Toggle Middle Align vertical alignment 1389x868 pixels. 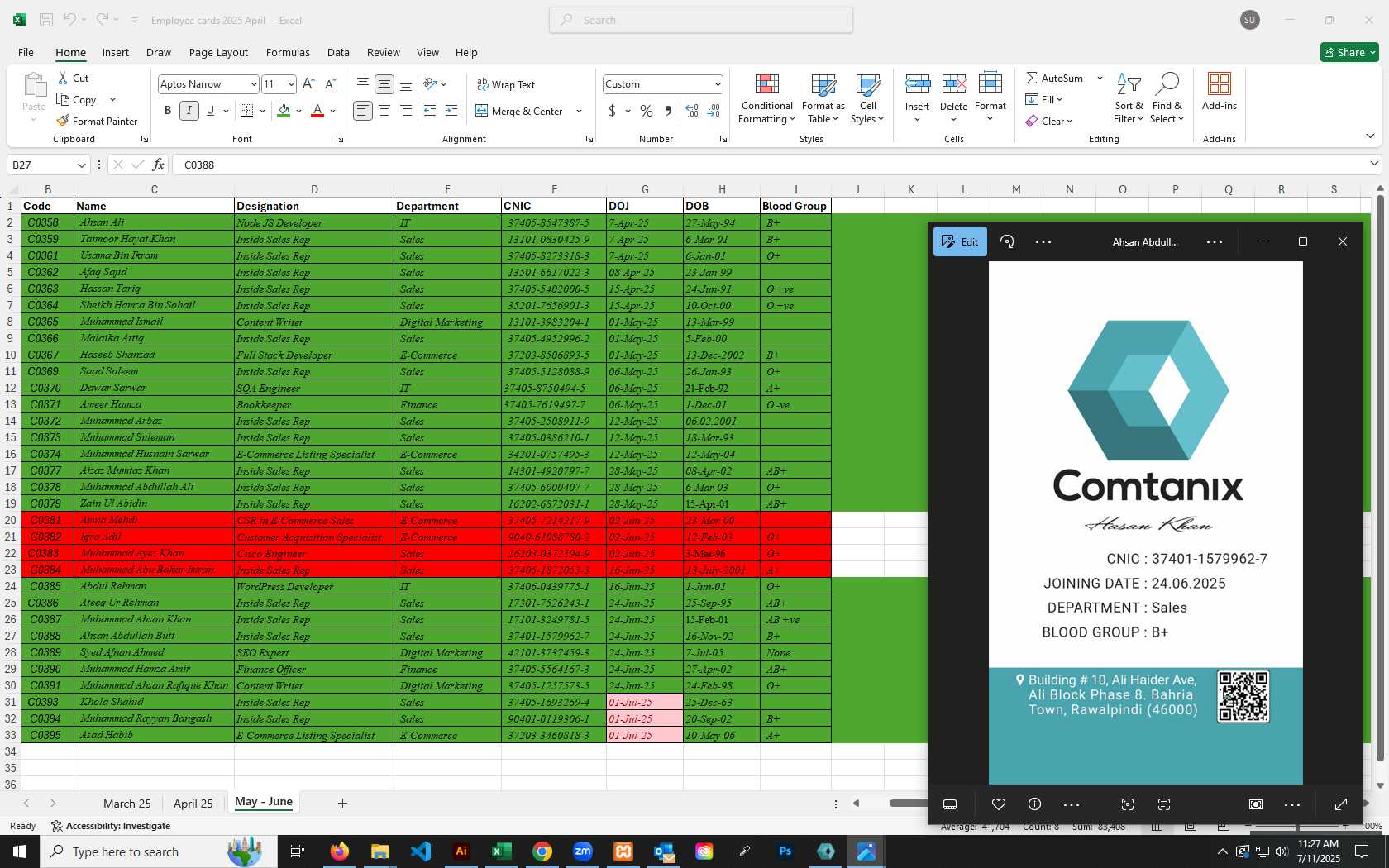(384, 84)
